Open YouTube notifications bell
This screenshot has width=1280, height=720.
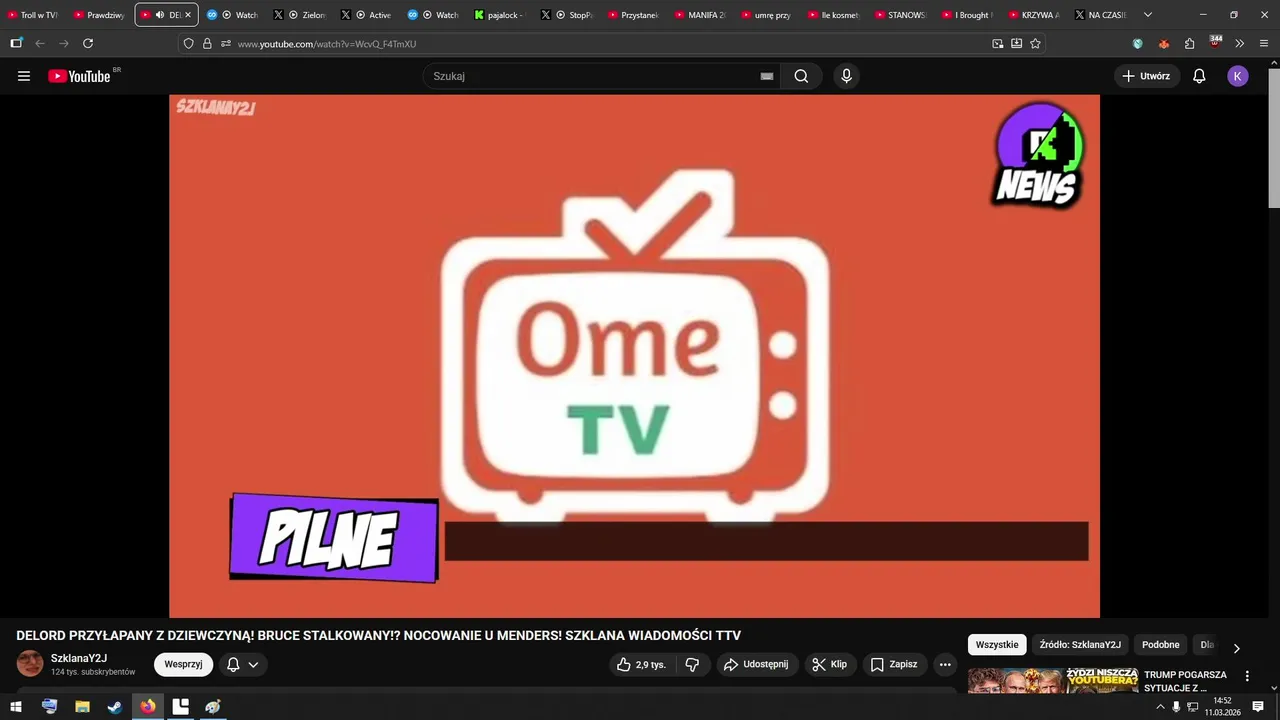[1199, 76]
